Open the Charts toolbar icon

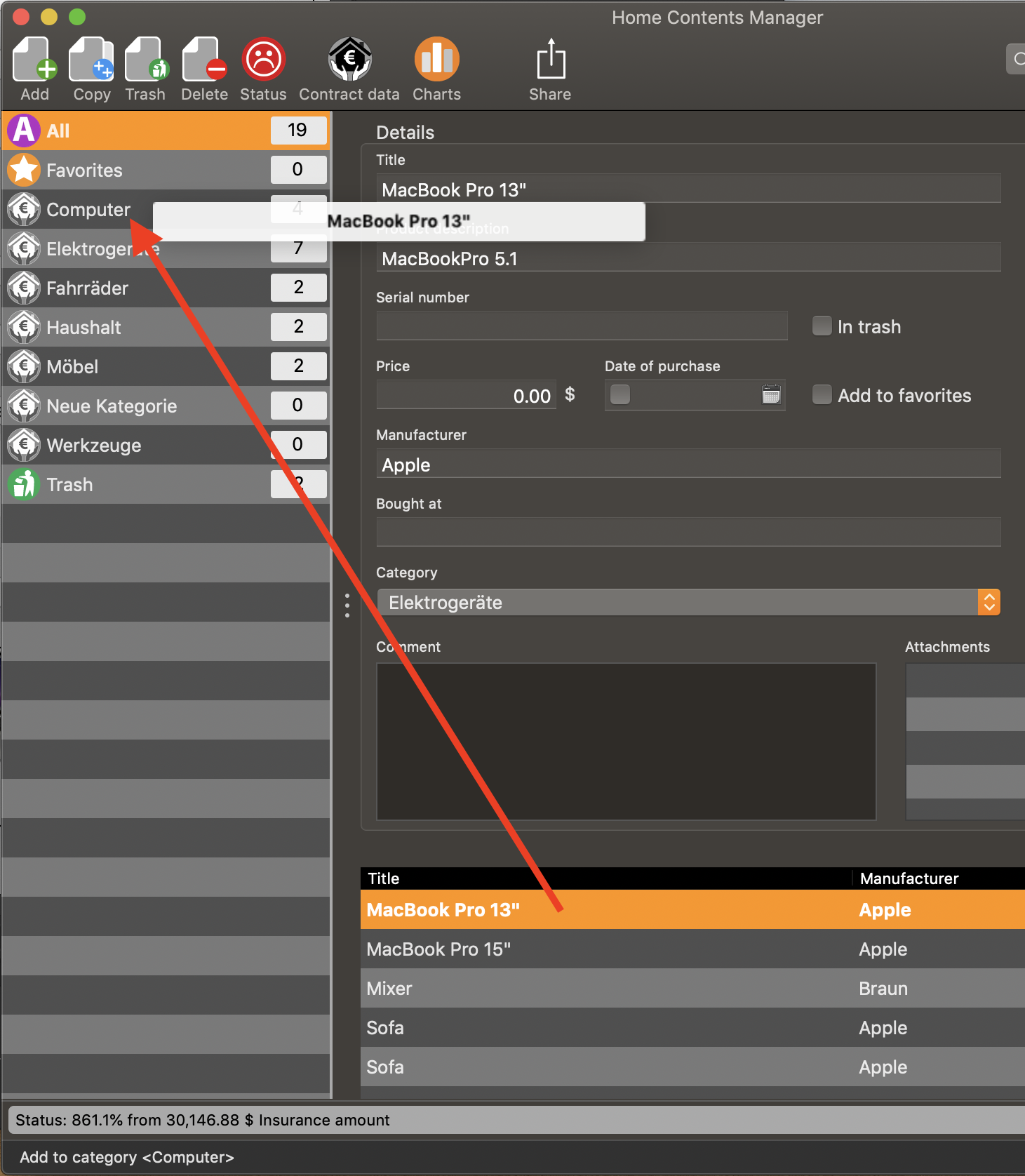pos(437,60)
